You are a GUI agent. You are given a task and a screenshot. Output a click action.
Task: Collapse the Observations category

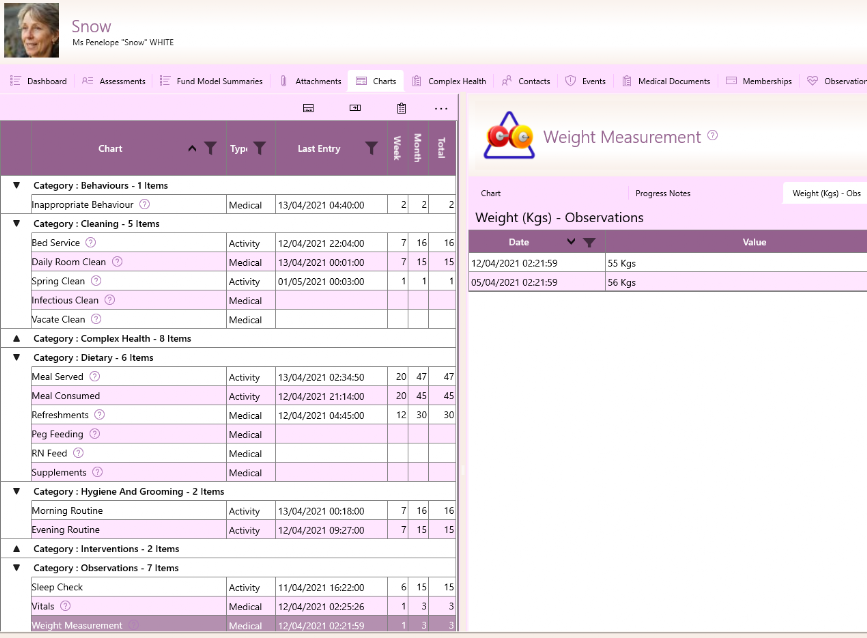17,567
